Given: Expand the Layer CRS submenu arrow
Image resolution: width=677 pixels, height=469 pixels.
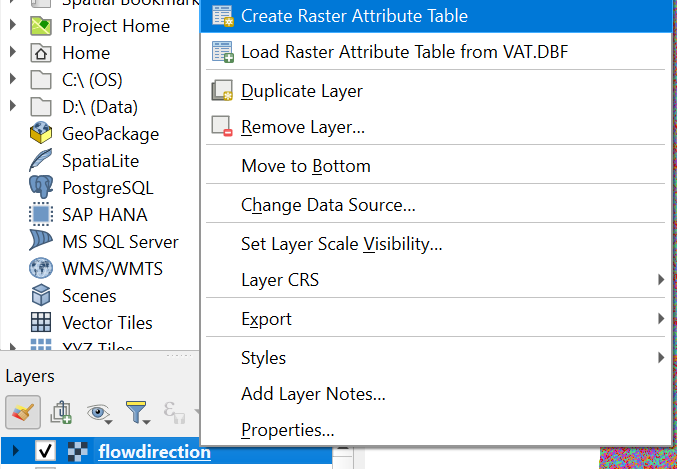Looking at the screenshot, I should pos(661,280).
